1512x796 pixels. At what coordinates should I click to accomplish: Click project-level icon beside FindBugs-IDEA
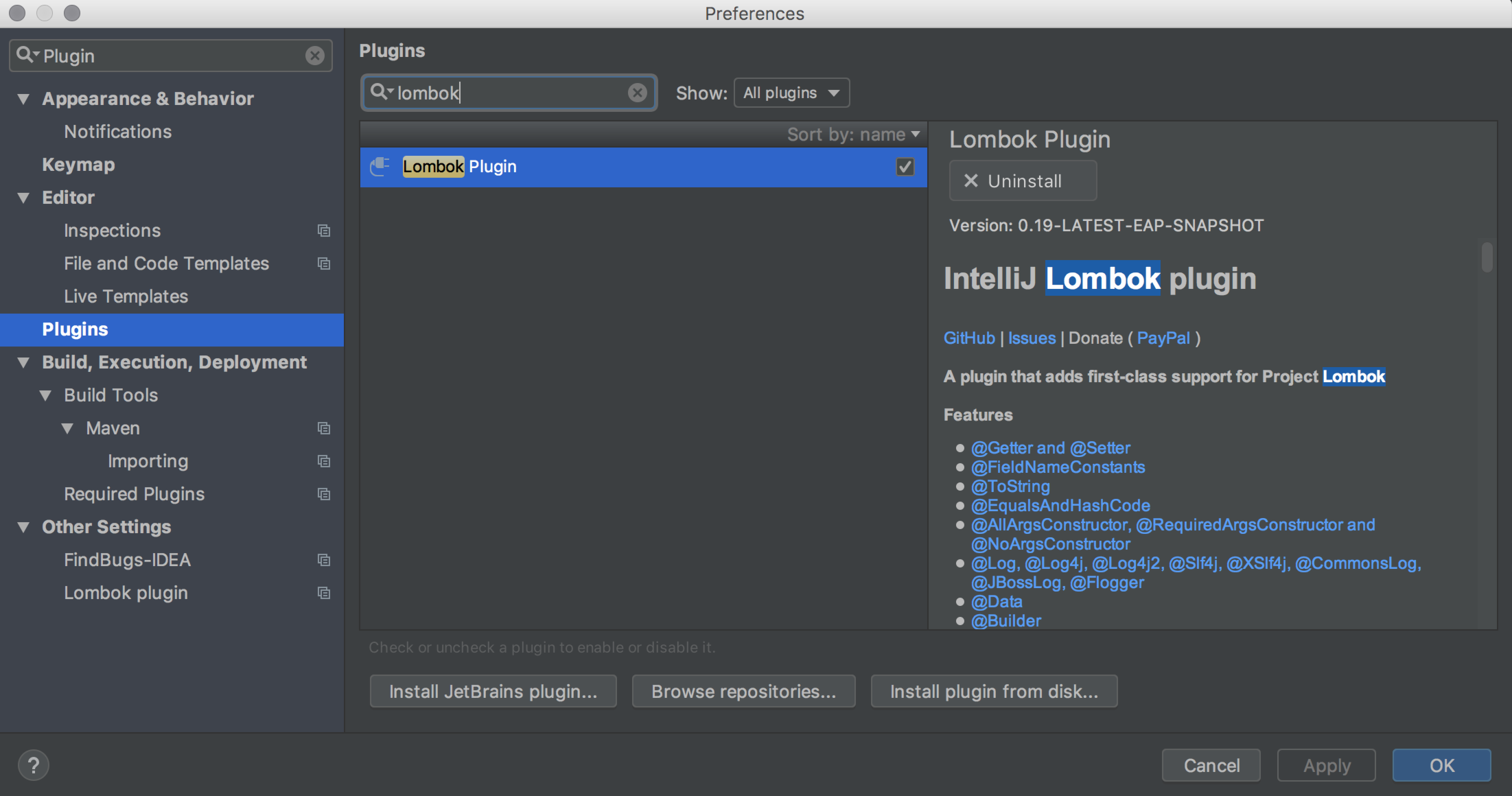pyautogui.click(x=324, y=560)
